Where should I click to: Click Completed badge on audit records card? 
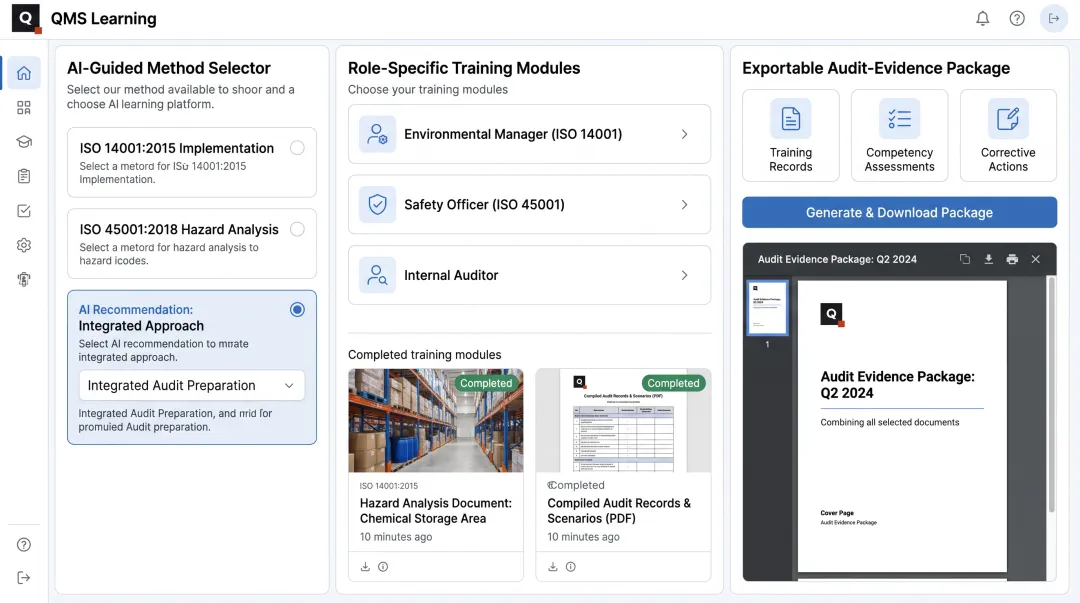point(673,383)
